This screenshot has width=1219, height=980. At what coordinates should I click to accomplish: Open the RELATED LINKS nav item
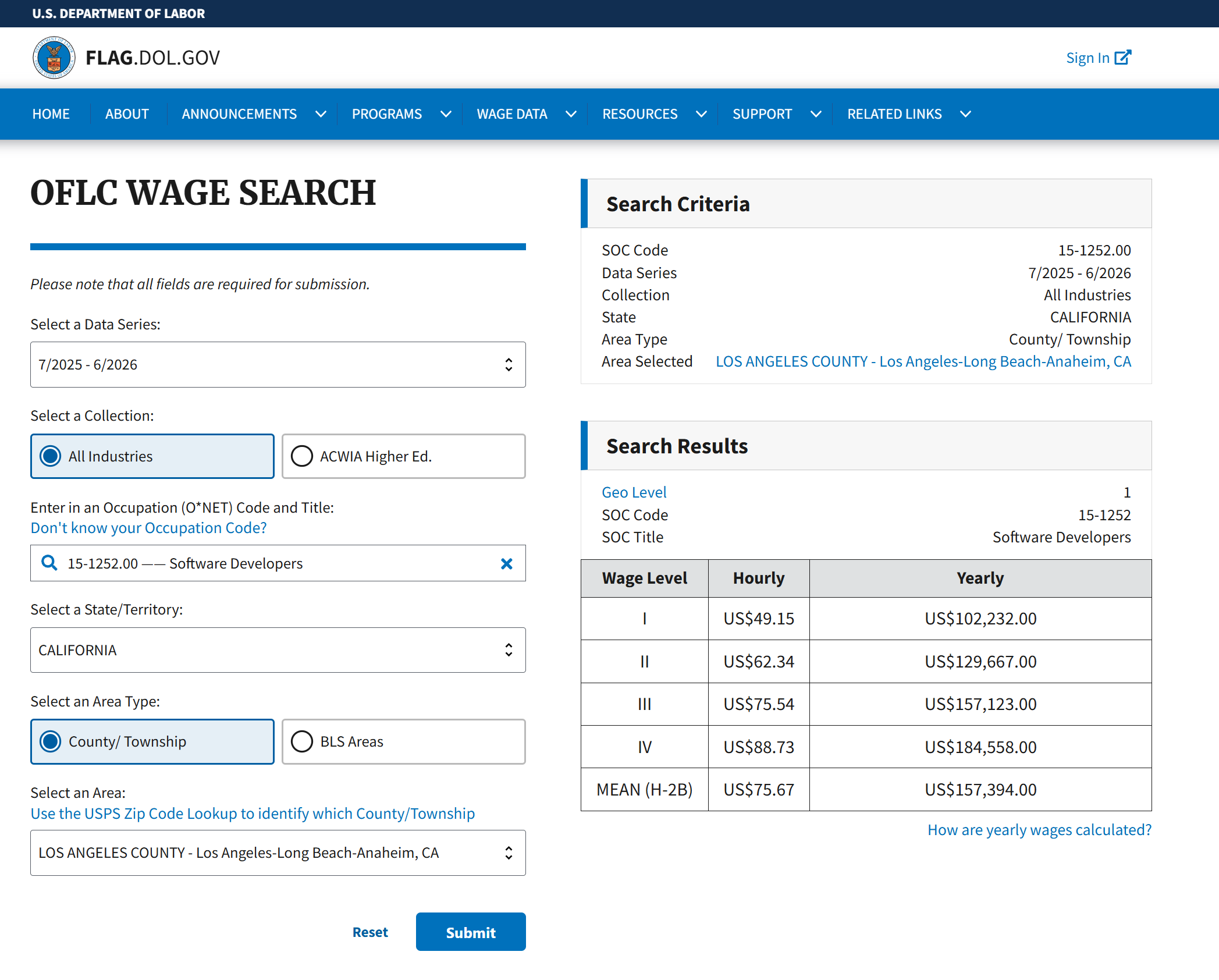pyautogui.click(x=894, y=114)
